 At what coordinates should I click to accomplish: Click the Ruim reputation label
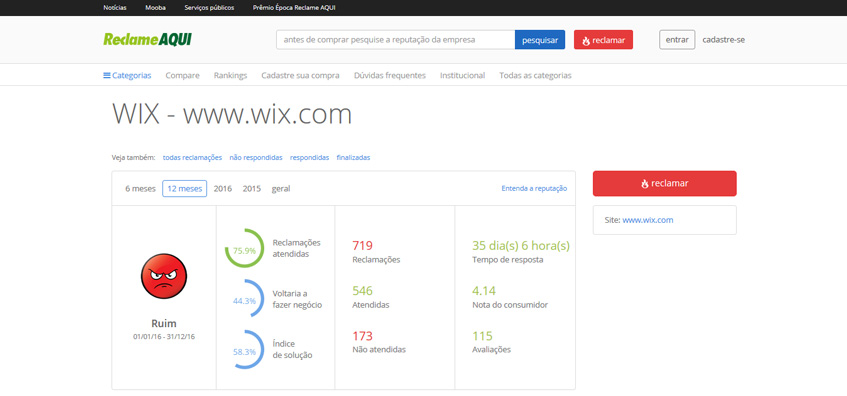(164, 324)
